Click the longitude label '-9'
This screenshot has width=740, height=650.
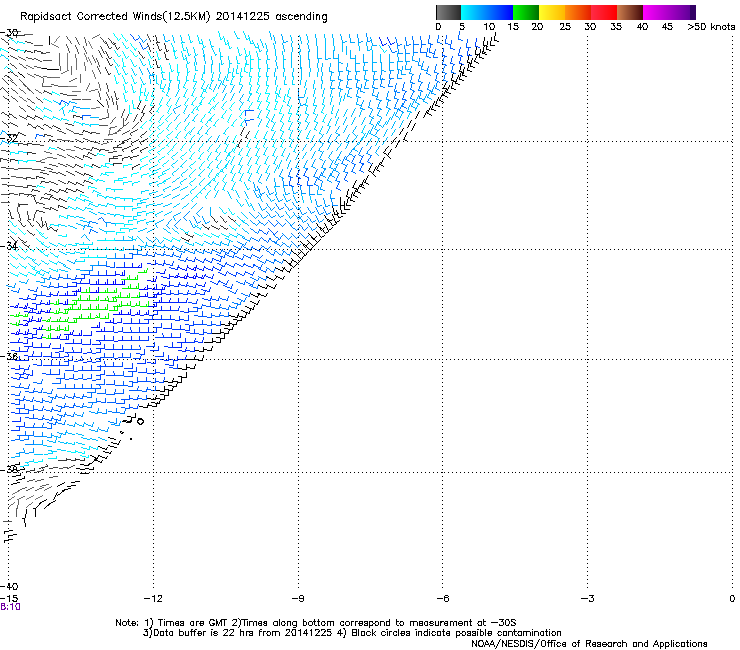click(x=298, y=599)
